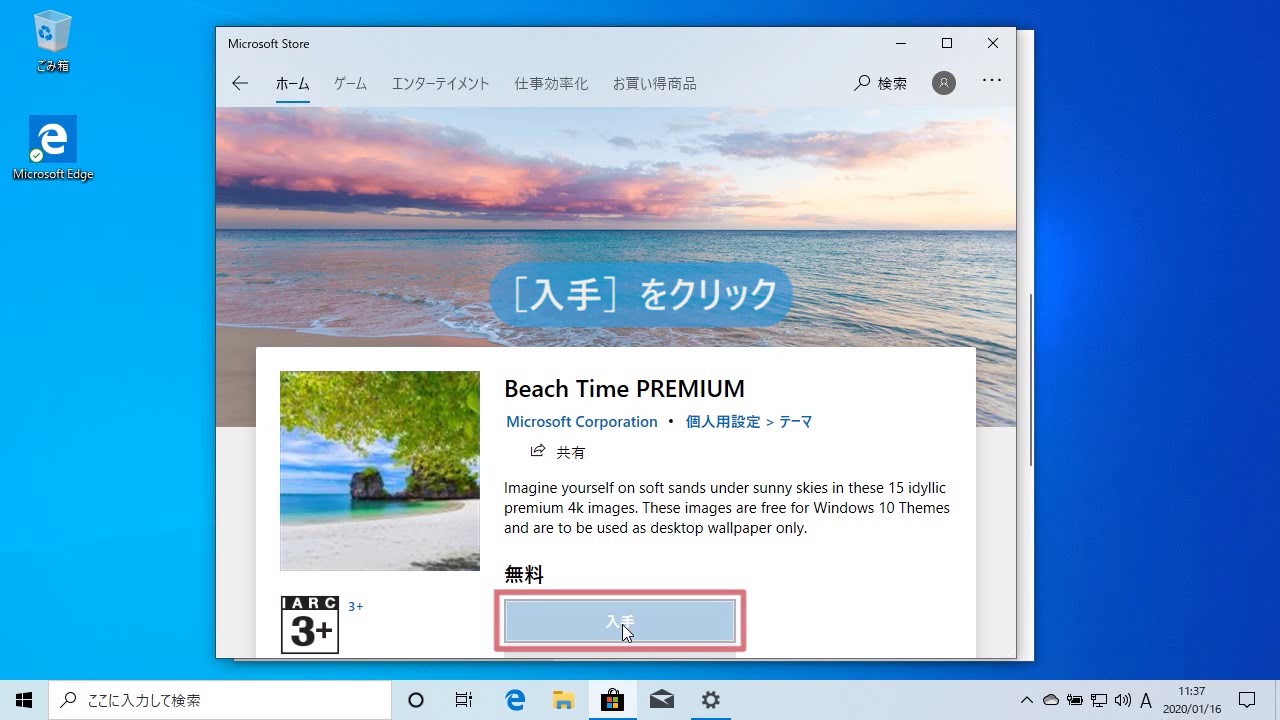Minimize the Microsoft Store window

(901, 43)
